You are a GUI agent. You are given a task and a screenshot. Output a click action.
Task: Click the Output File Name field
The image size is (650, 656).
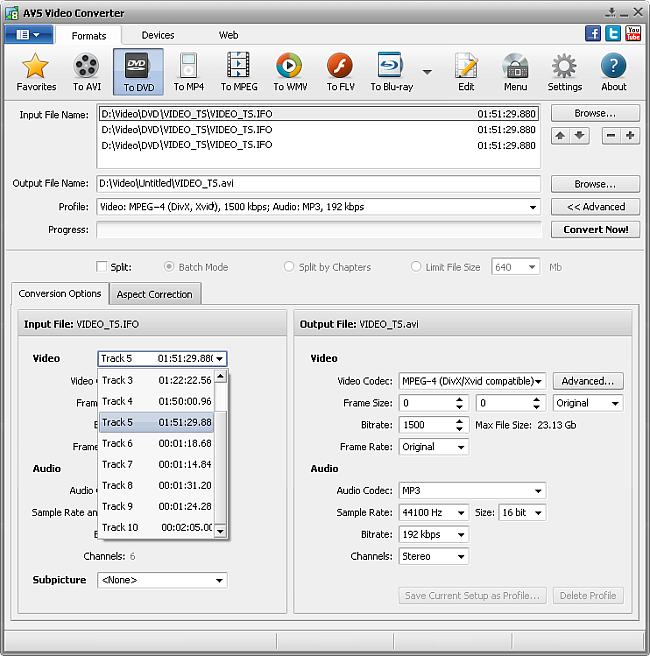click(x=318, y=184)
